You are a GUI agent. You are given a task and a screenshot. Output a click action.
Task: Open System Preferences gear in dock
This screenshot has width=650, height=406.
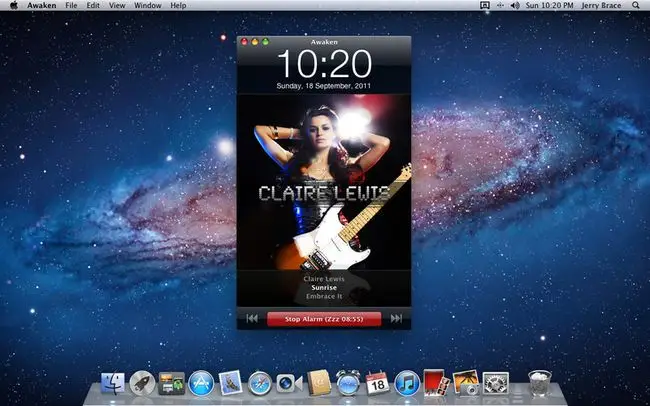click(x=495, y=383)
